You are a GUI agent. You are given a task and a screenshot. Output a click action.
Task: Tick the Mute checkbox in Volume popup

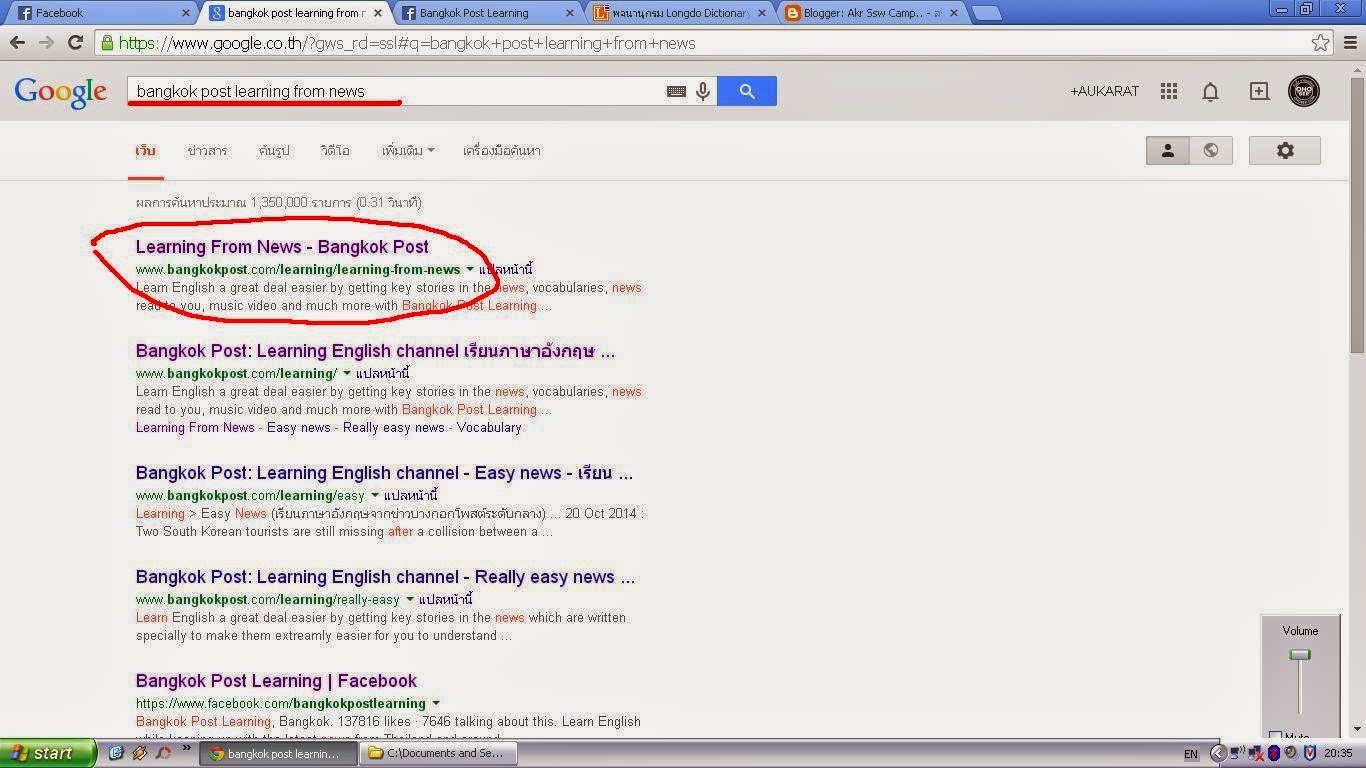pyautogui.click(x=1275, y=737)
